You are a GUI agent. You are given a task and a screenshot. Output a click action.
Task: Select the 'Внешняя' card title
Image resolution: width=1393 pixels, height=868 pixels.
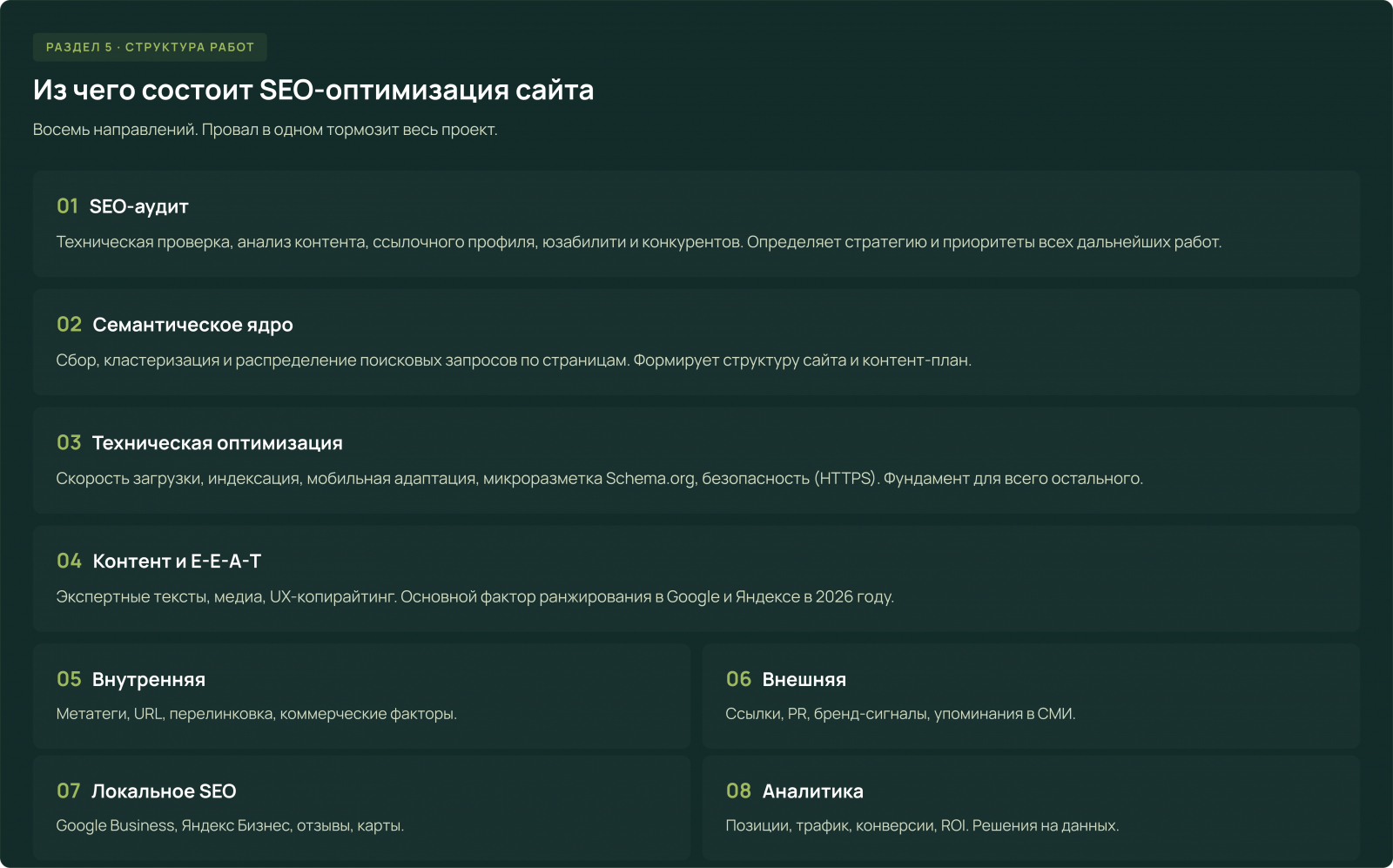coord(804,680)
